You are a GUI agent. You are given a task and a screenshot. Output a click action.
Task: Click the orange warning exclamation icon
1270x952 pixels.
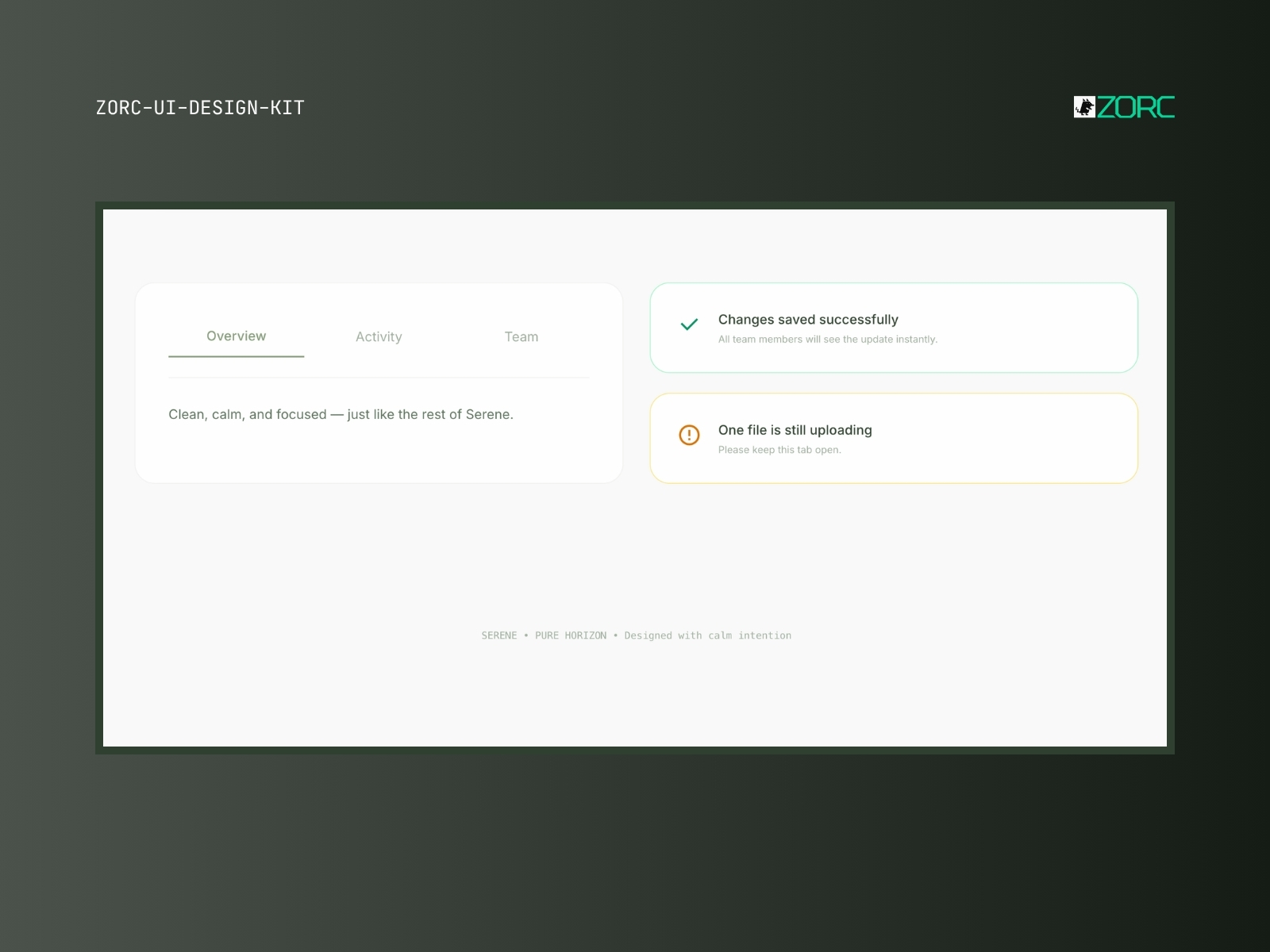coord(689,435)
